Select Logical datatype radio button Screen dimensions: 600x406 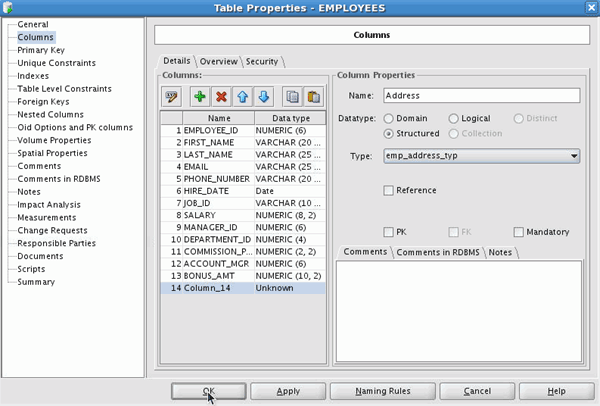(453, 119)
